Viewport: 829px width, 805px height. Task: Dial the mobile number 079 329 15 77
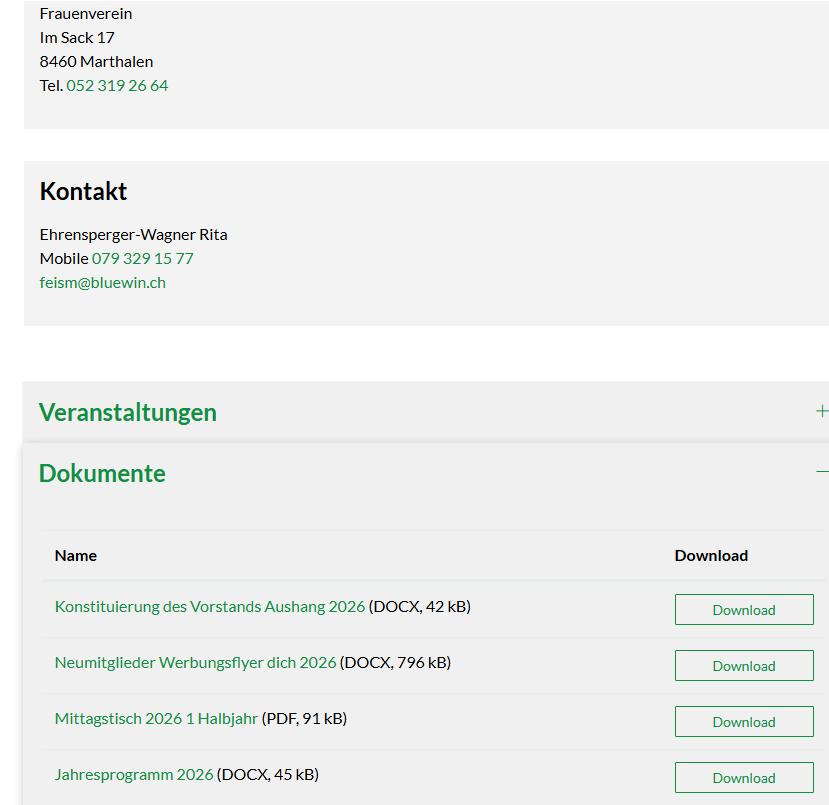pos(143,258)
